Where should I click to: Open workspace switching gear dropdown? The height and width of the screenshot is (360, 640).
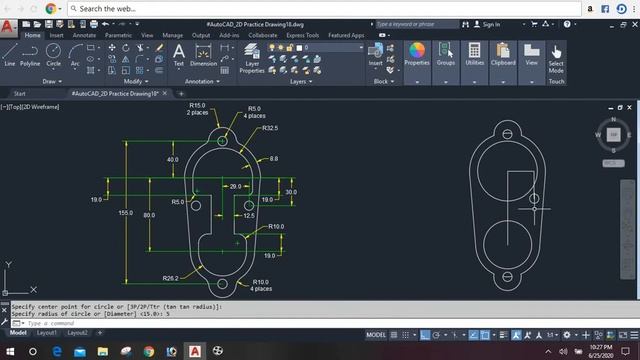click(570, 335)
